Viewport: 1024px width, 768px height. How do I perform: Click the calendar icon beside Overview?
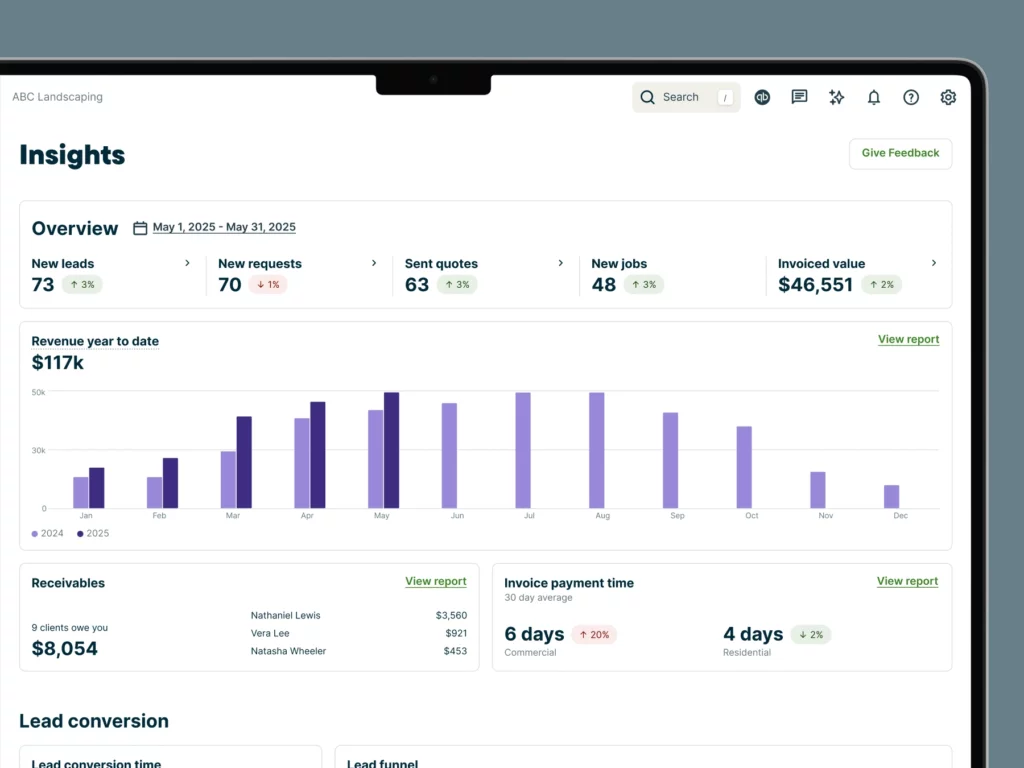(140, 228)
